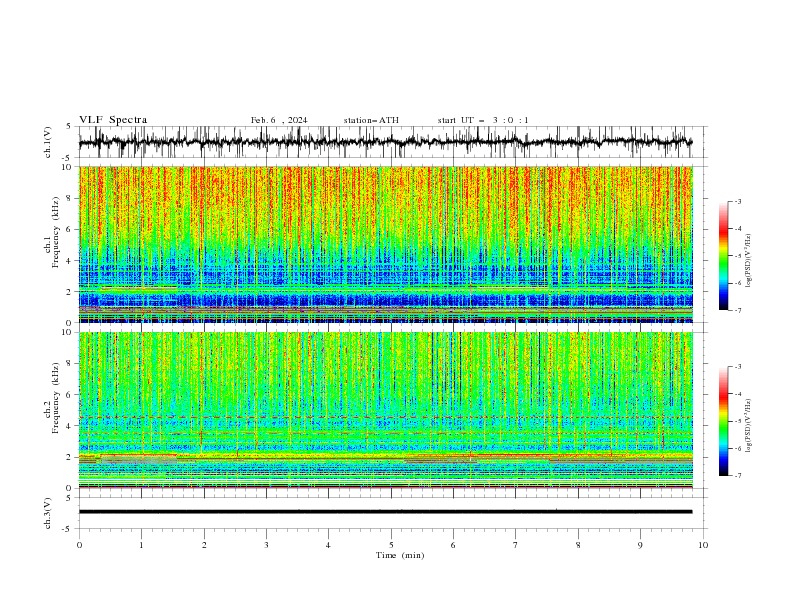Viewport: 792px width, 612px height.
Task: Click the "6" kHz tick on ch.2 frequency axis
Action: [x=70, y=394]
